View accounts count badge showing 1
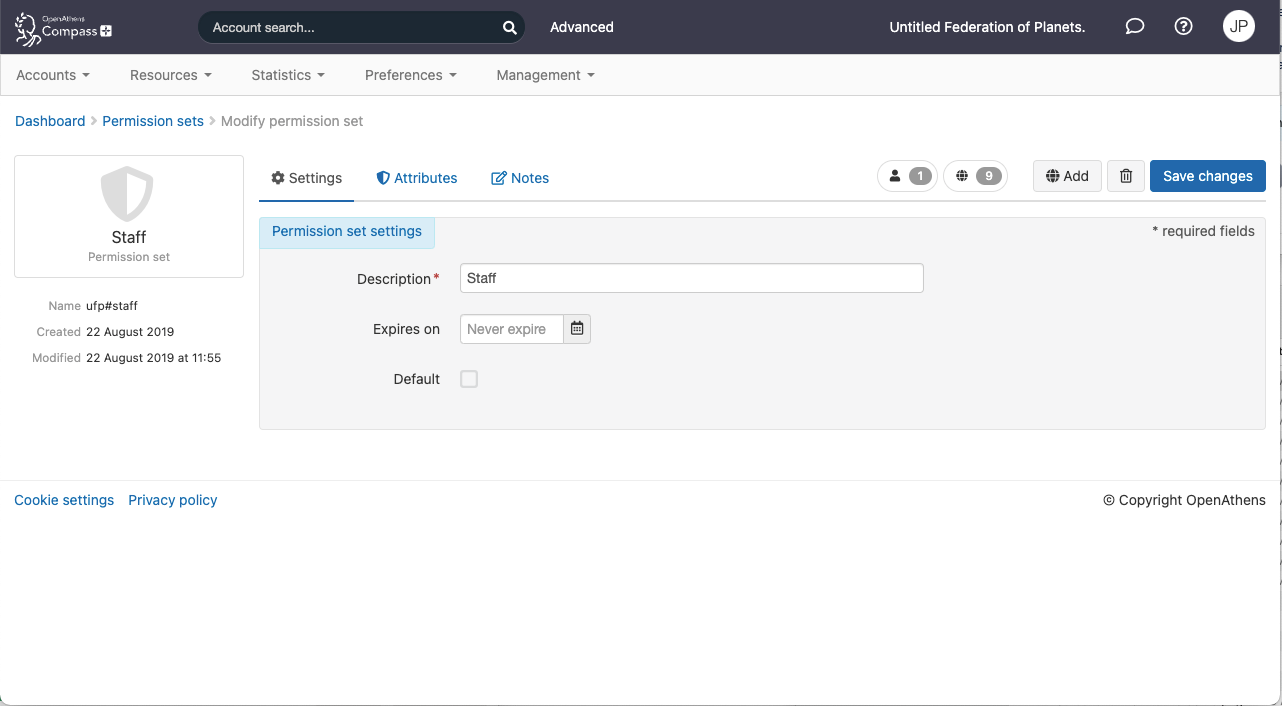The height and width of the screenshot is (706, 1282). point(908,176)
